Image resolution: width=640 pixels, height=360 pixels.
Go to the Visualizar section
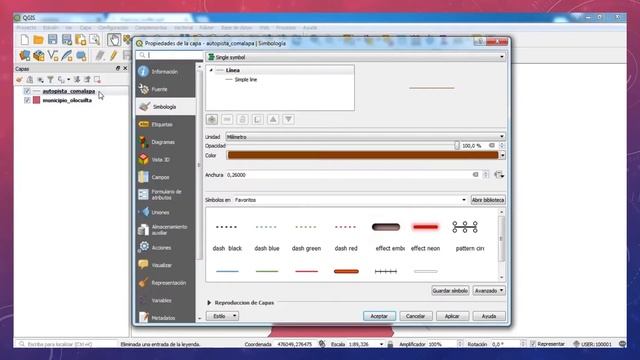(165, 265)
